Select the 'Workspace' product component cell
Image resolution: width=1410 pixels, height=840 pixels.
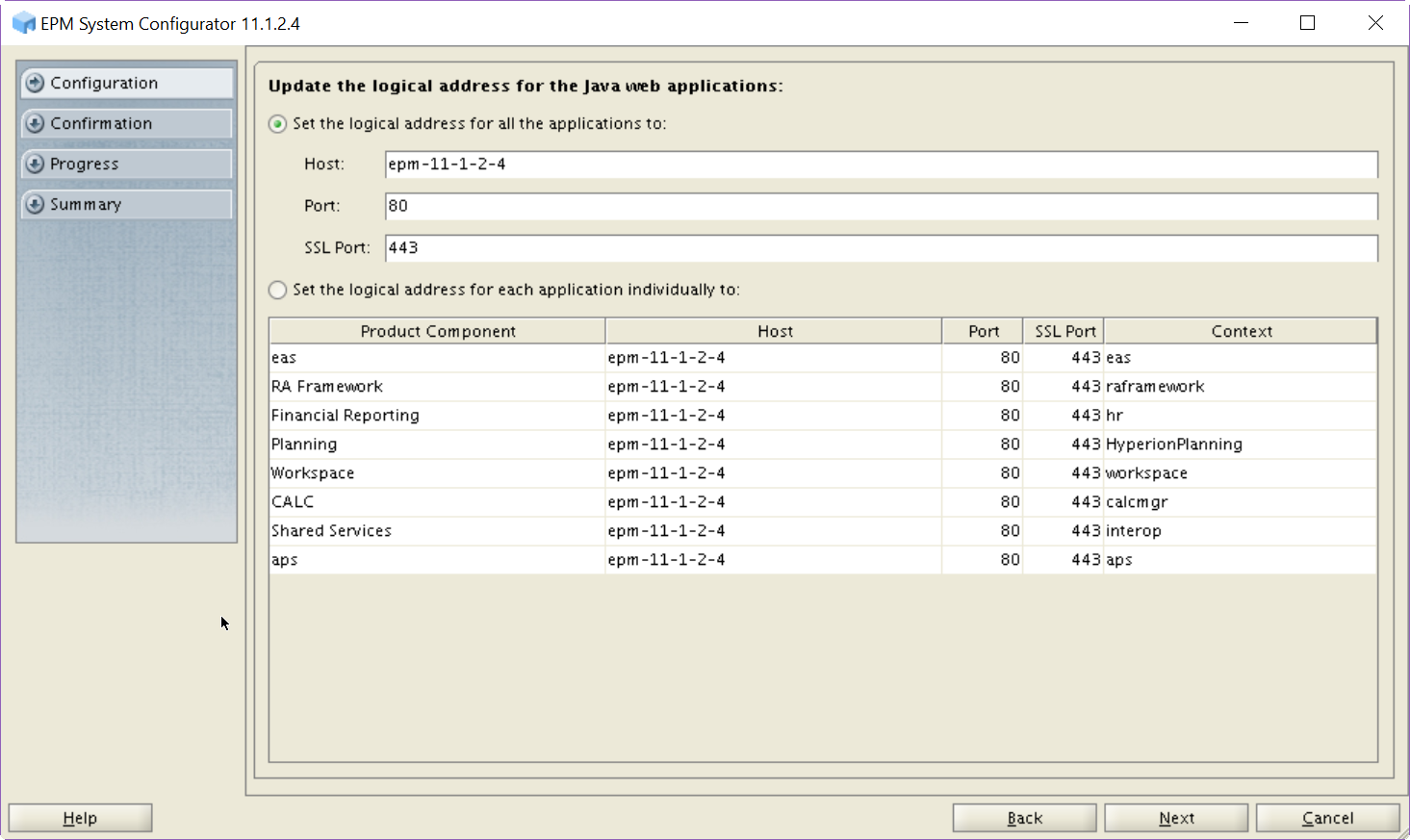[438, 473]
